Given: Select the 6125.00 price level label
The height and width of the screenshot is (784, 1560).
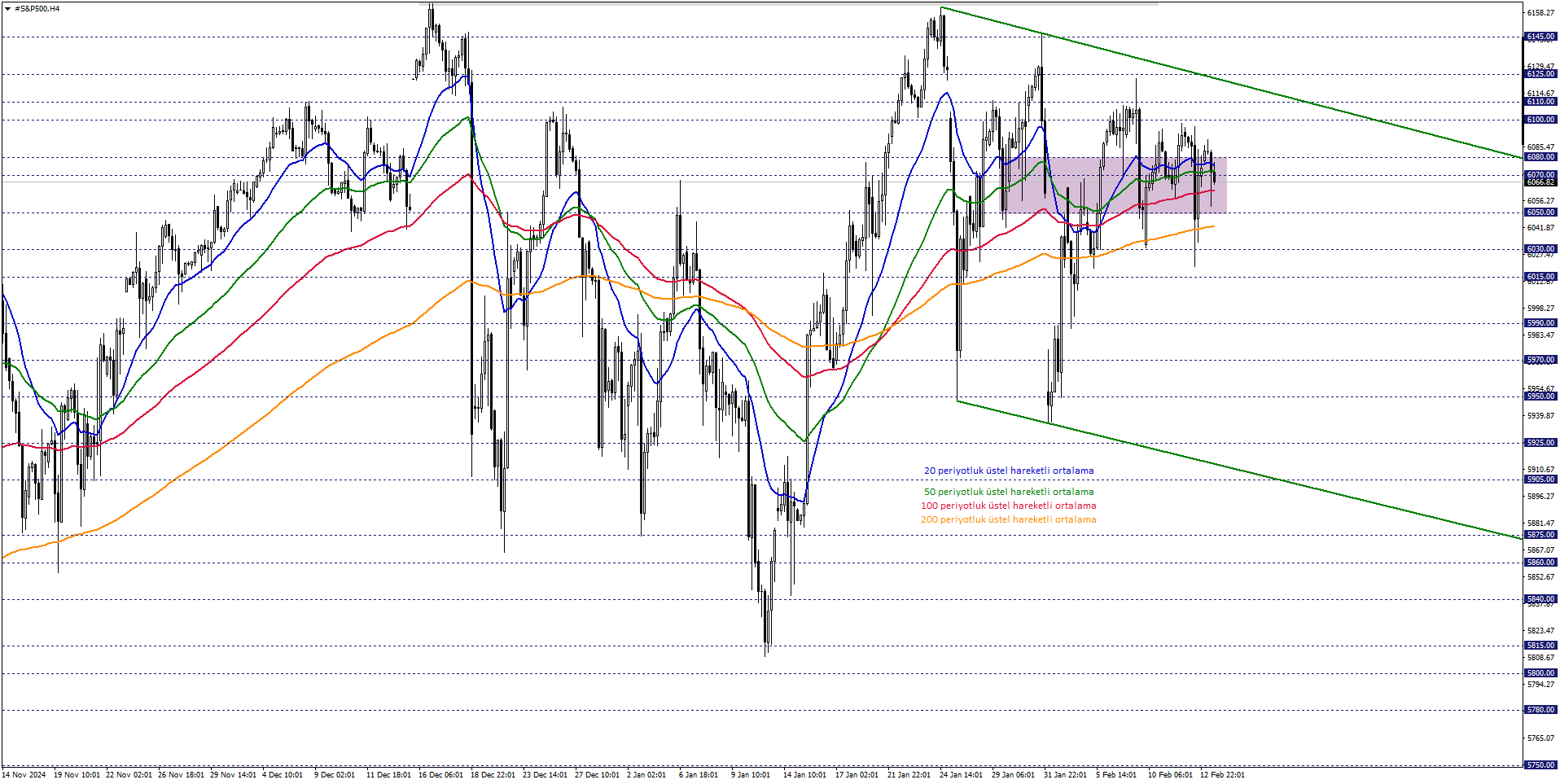Looking at the screenshot, I should pyautogui.click(x=1540, y=74).
